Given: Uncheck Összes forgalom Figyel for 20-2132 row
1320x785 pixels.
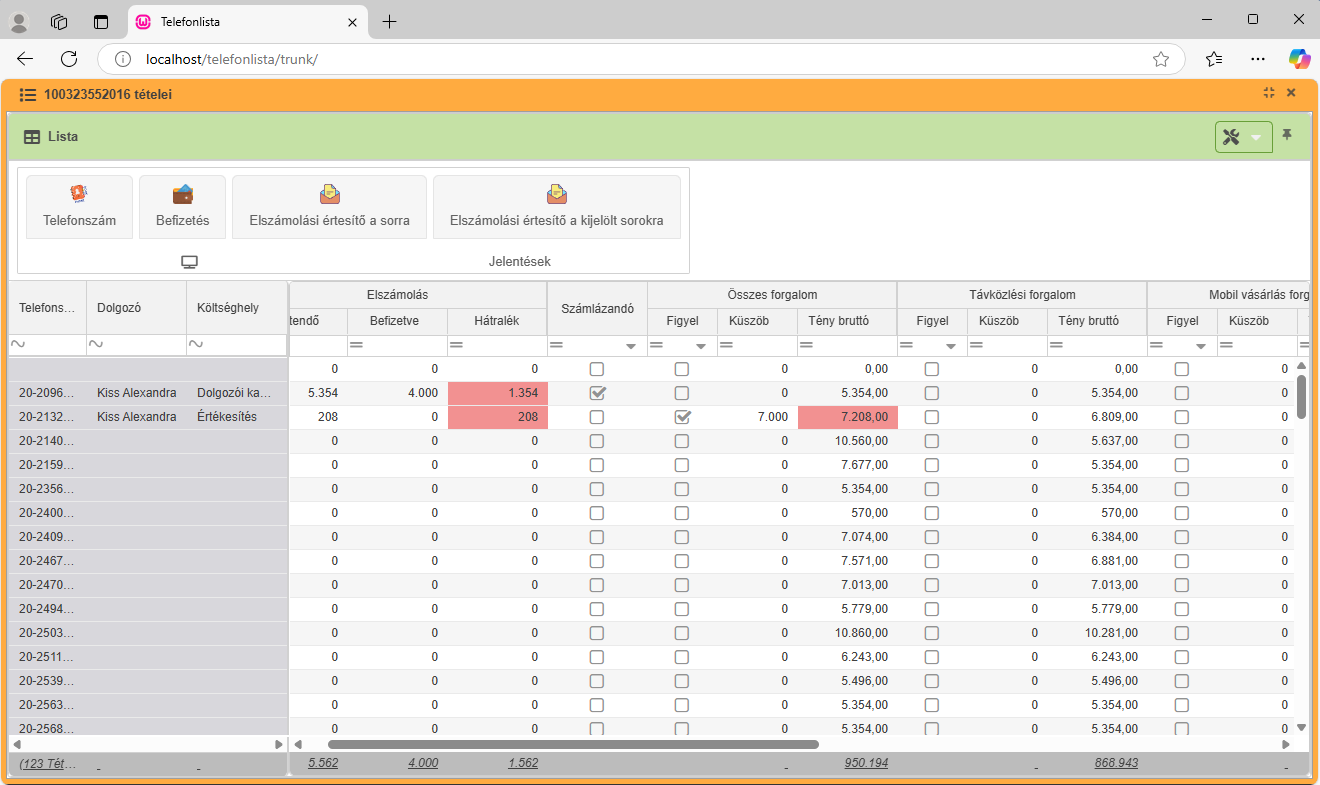Looking at the screenshot, I should 682,417.
